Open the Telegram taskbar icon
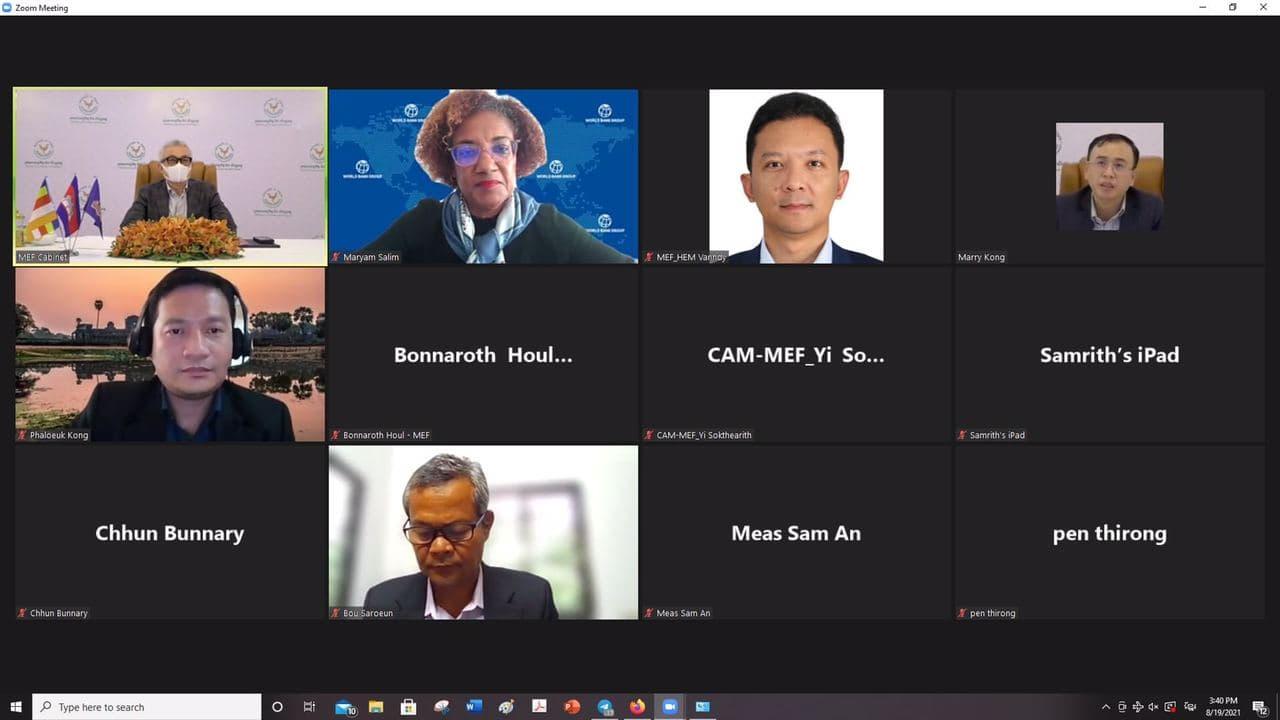 point(605,707)
